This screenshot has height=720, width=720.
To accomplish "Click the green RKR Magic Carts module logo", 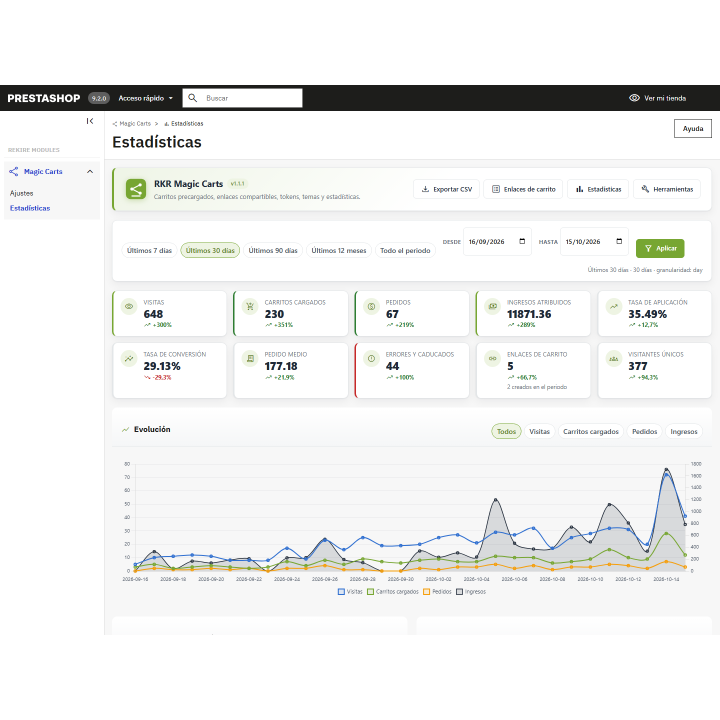I will pos(136,189).
